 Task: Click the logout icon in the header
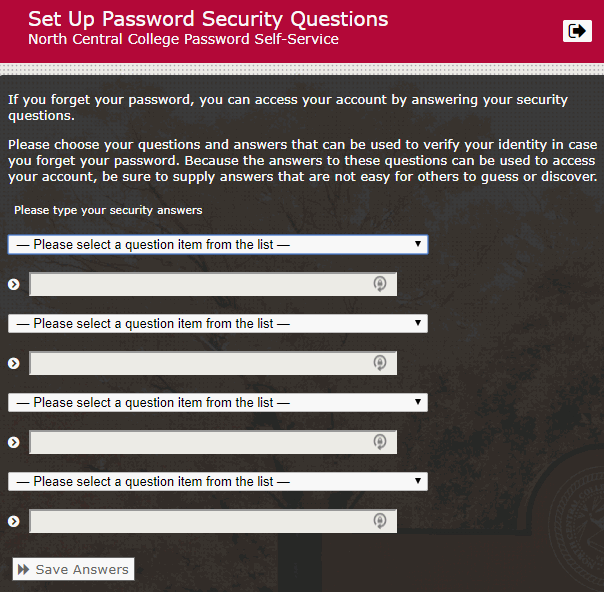point(577,31)
